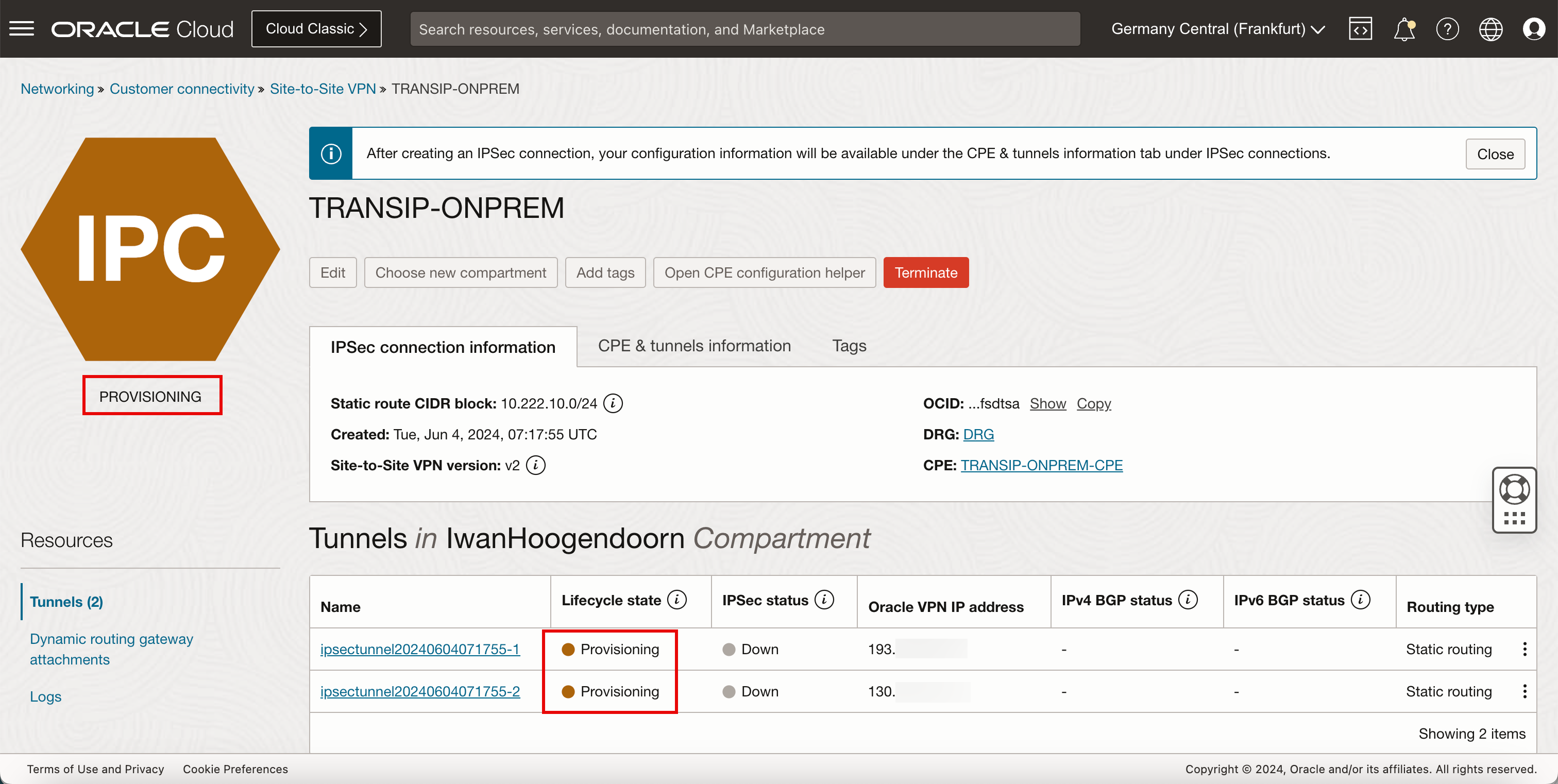The width and height of the screenshot is (1558, 784).
Task: Expand the Germany Central (Frankfurt) region dropdown
Action: point(1218,29)
